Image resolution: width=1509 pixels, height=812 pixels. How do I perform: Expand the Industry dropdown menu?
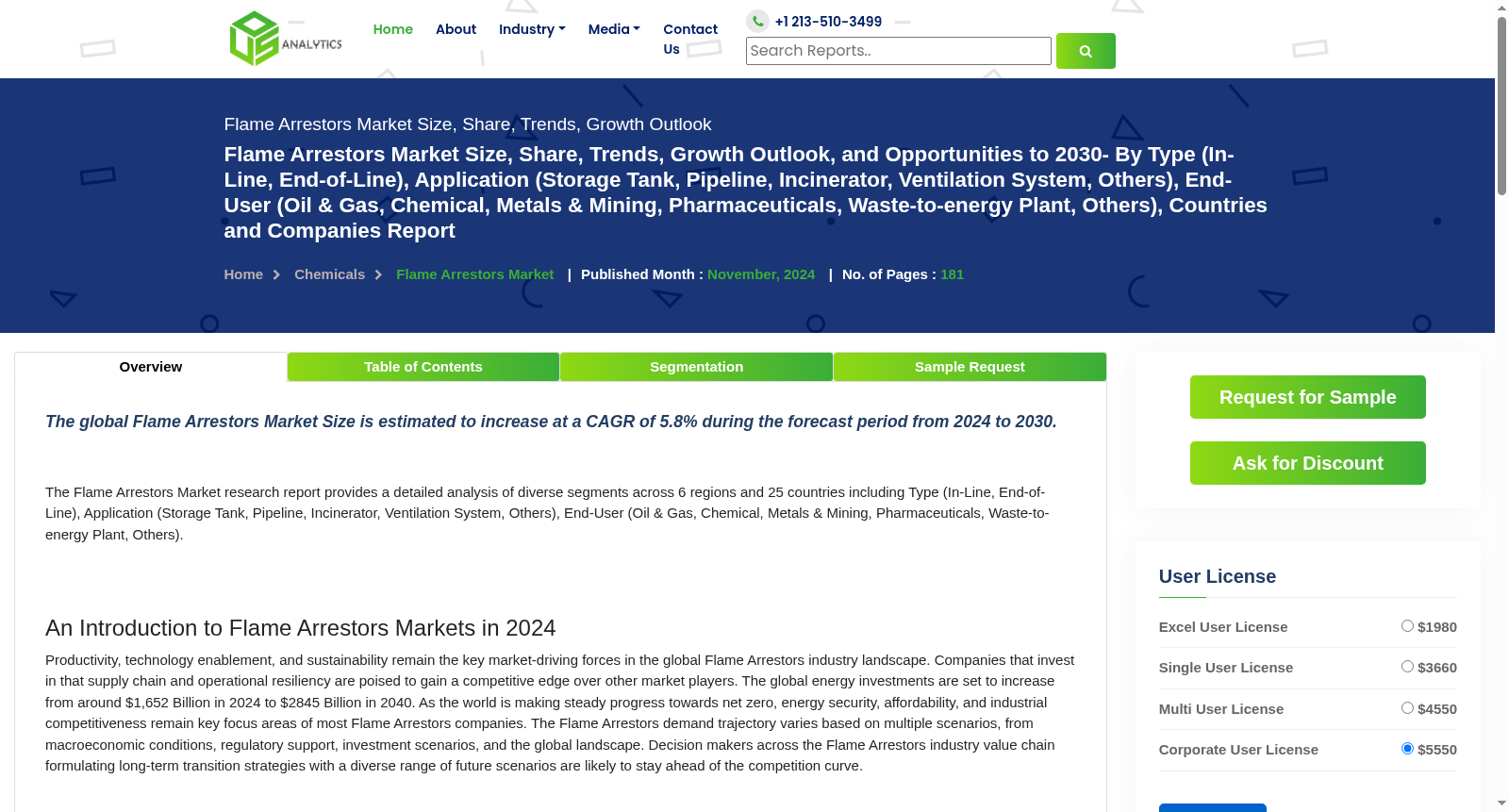click(x=532, y=29)
